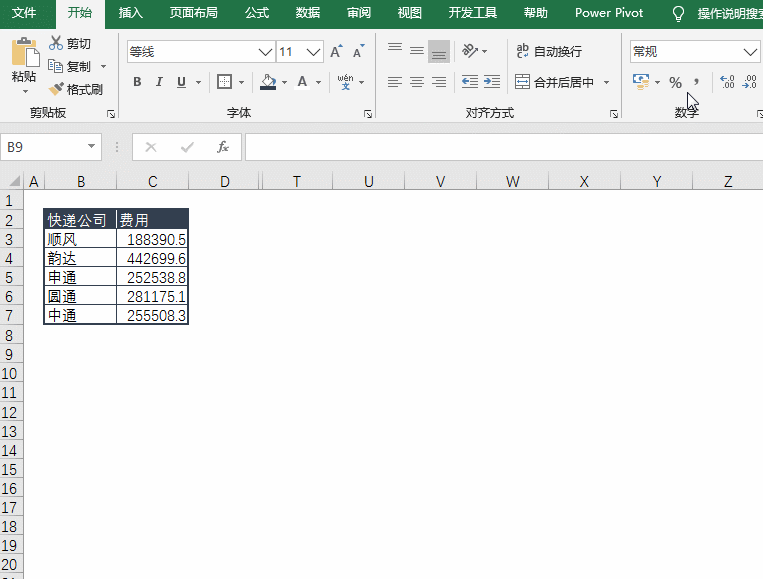Select row 5 header
Viewport: 763px width, 579px height.
tap(11, 277)
